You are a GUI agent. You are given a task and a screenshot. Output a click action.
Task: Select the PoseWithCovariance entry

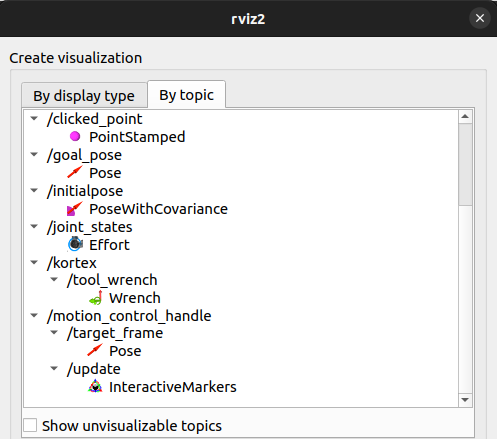[158, 209]
